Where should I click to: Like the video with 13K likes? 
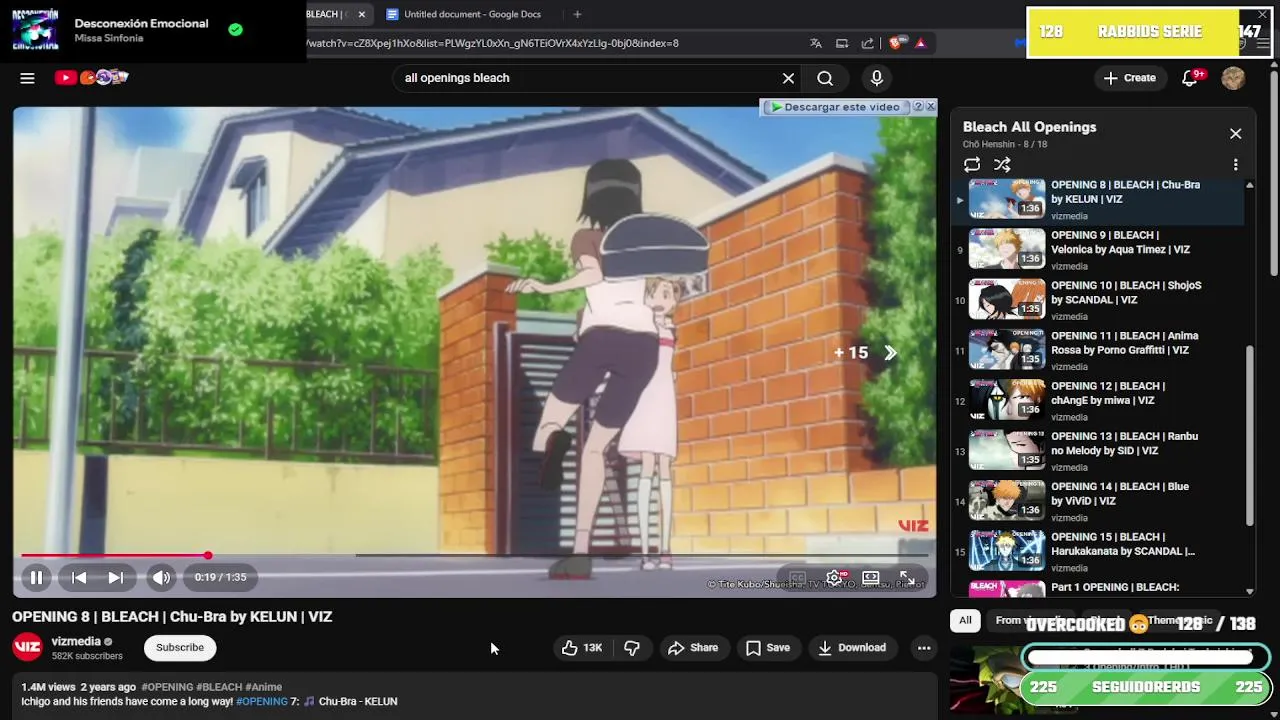tap(582, 648)
